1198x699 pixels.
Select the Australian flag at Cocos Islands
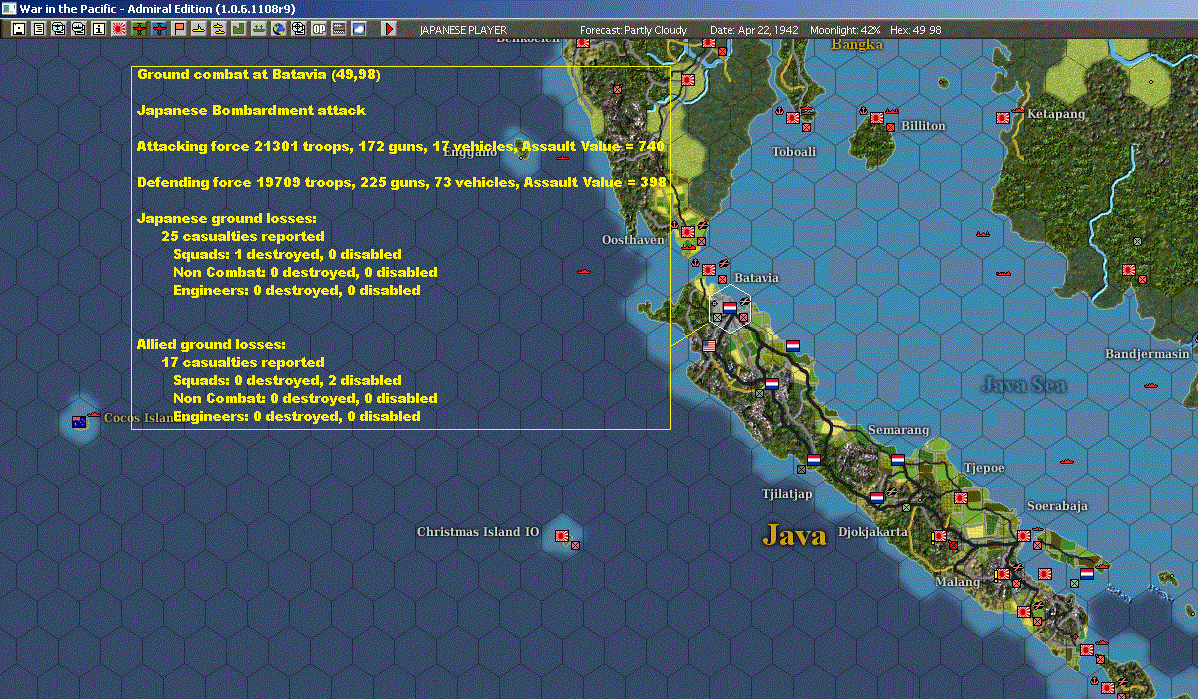click(79, 422)
